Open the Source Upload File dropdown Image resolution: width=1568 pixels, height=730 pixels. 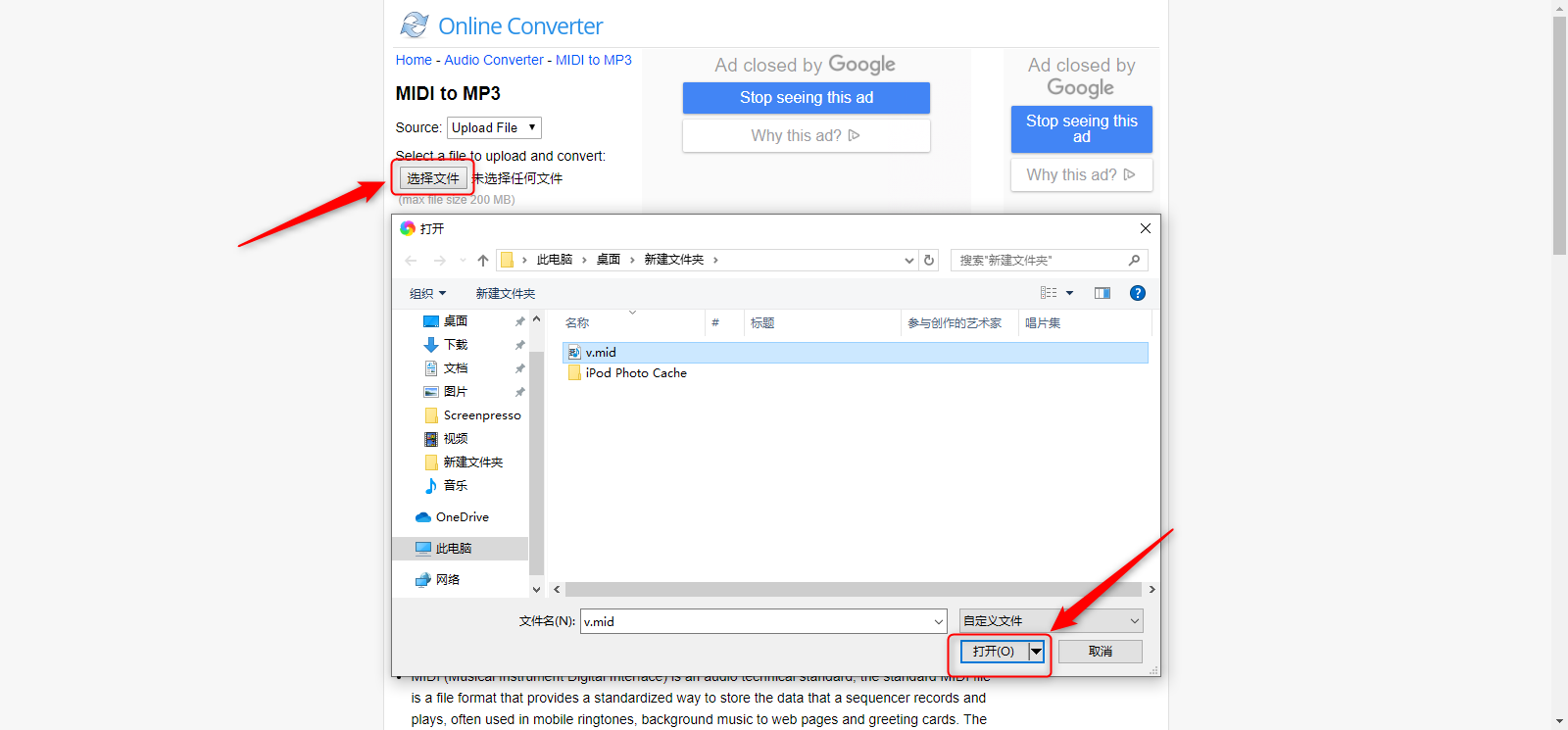(x=494, y=127)
